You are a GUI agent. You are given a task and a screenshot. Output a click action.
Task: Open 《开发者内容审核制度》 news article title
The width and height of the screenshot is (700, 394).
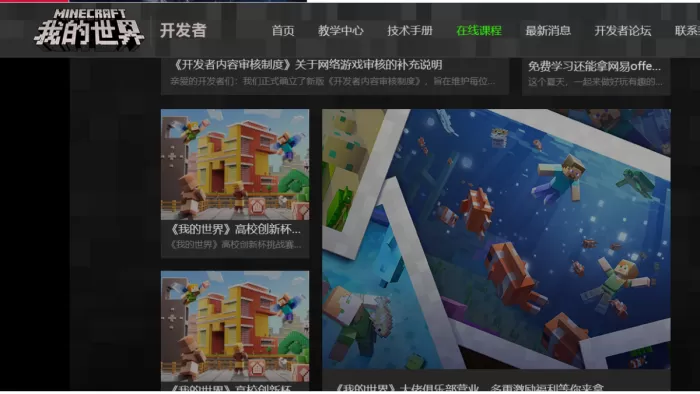pyautogui.click(x=307, y=65)
